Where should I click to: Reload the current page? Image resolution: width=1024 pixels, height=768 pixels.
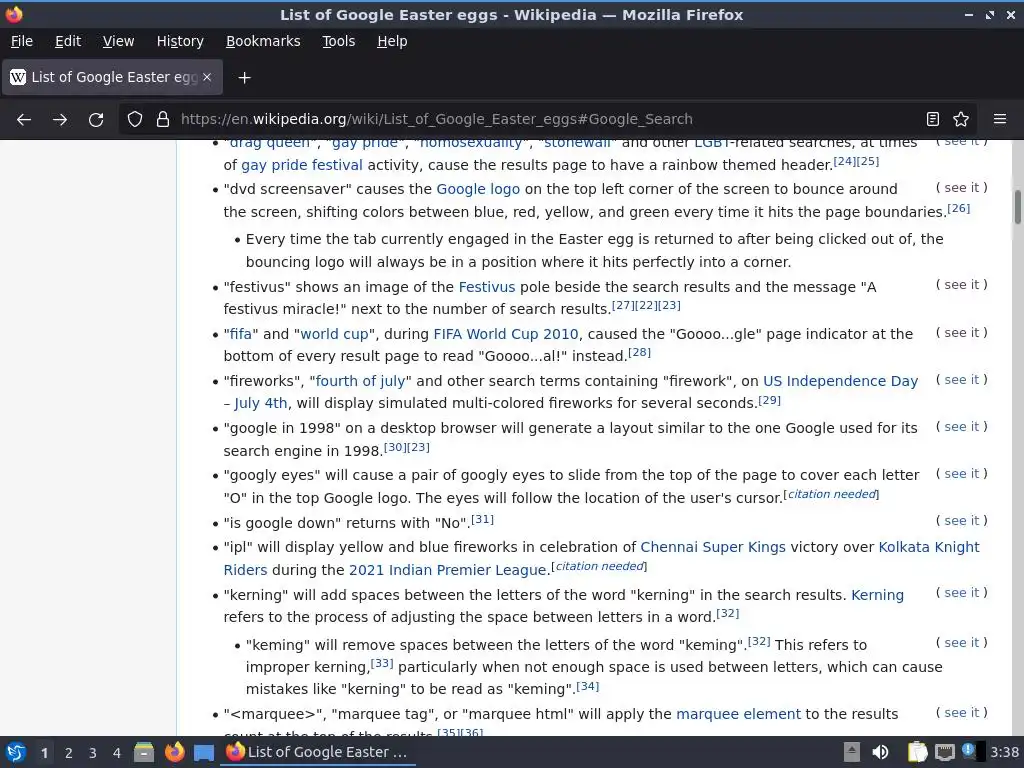point(96,120)
